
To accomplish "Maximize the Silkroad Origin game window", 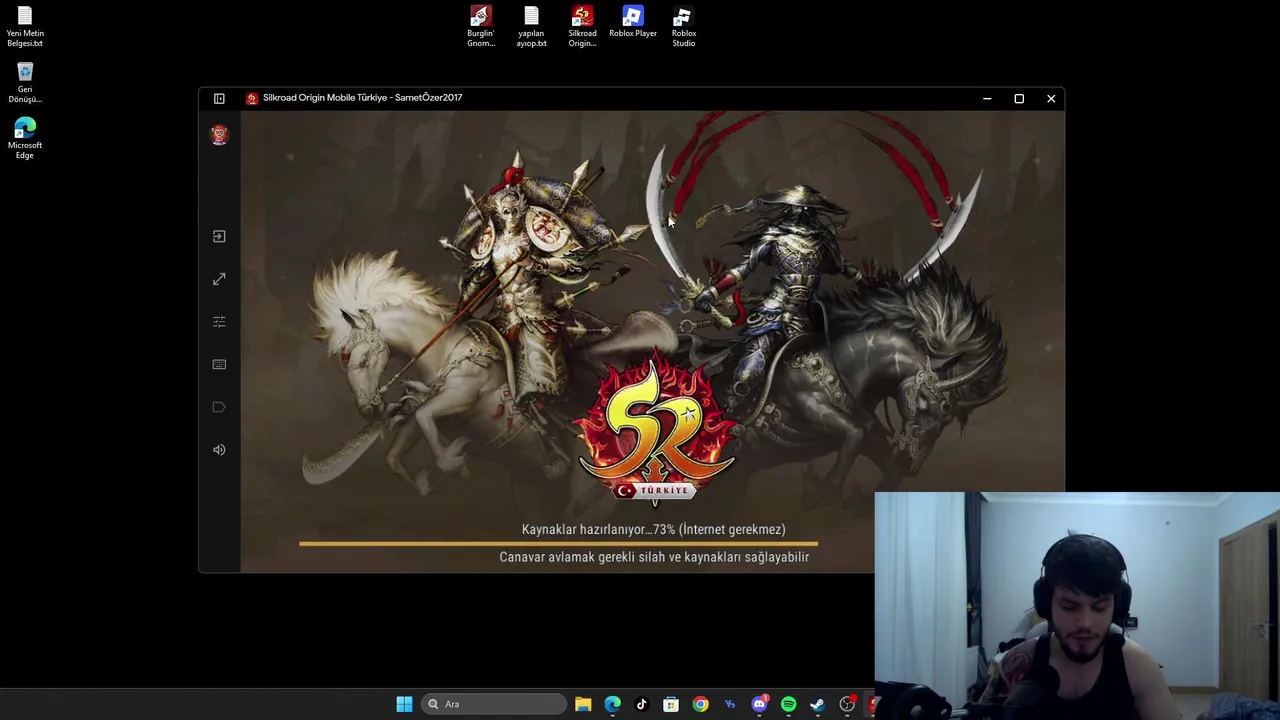I will tap(1019, 98).
